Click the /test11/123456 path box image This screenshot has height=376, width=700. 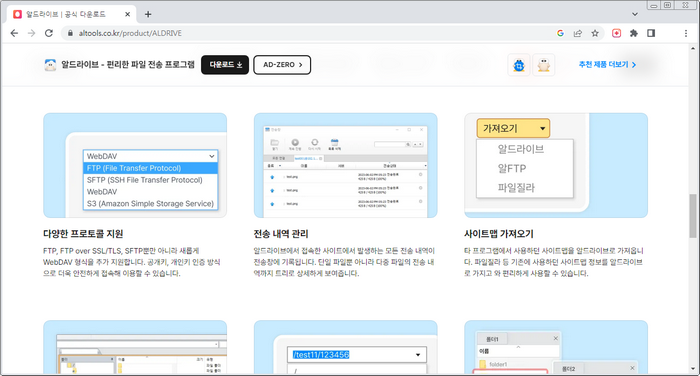346,347
